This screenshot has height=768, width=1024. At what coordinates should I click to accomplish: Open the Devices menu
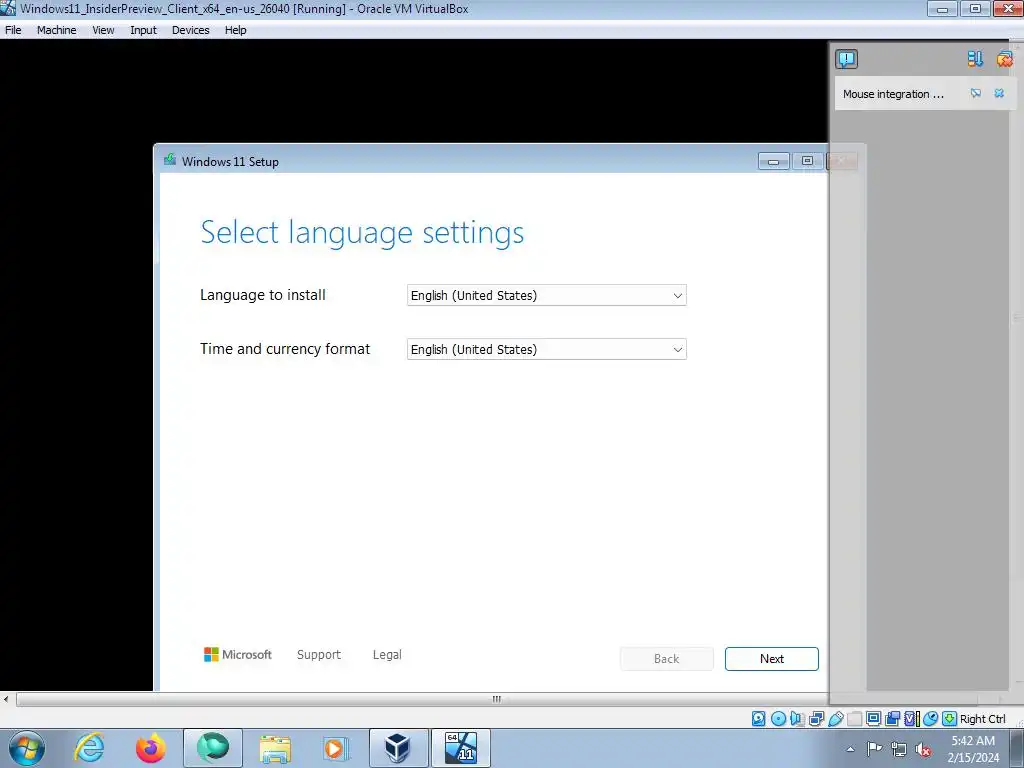[191, 30]
